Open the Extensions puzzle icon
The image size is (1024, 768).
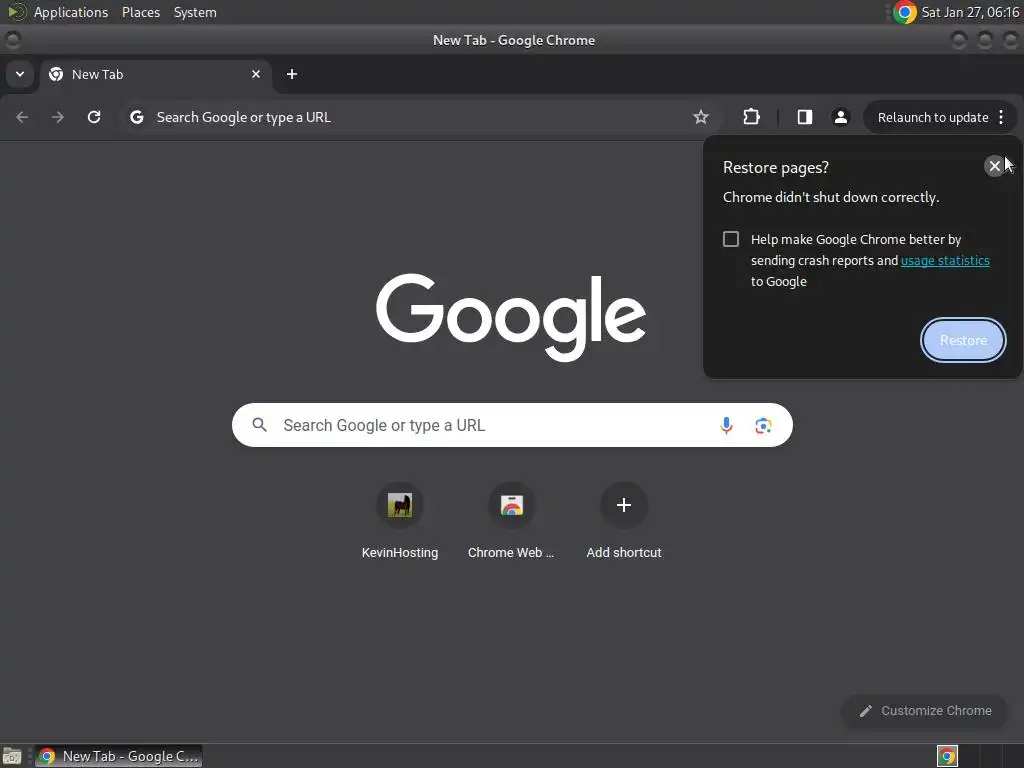pos(752,117)
